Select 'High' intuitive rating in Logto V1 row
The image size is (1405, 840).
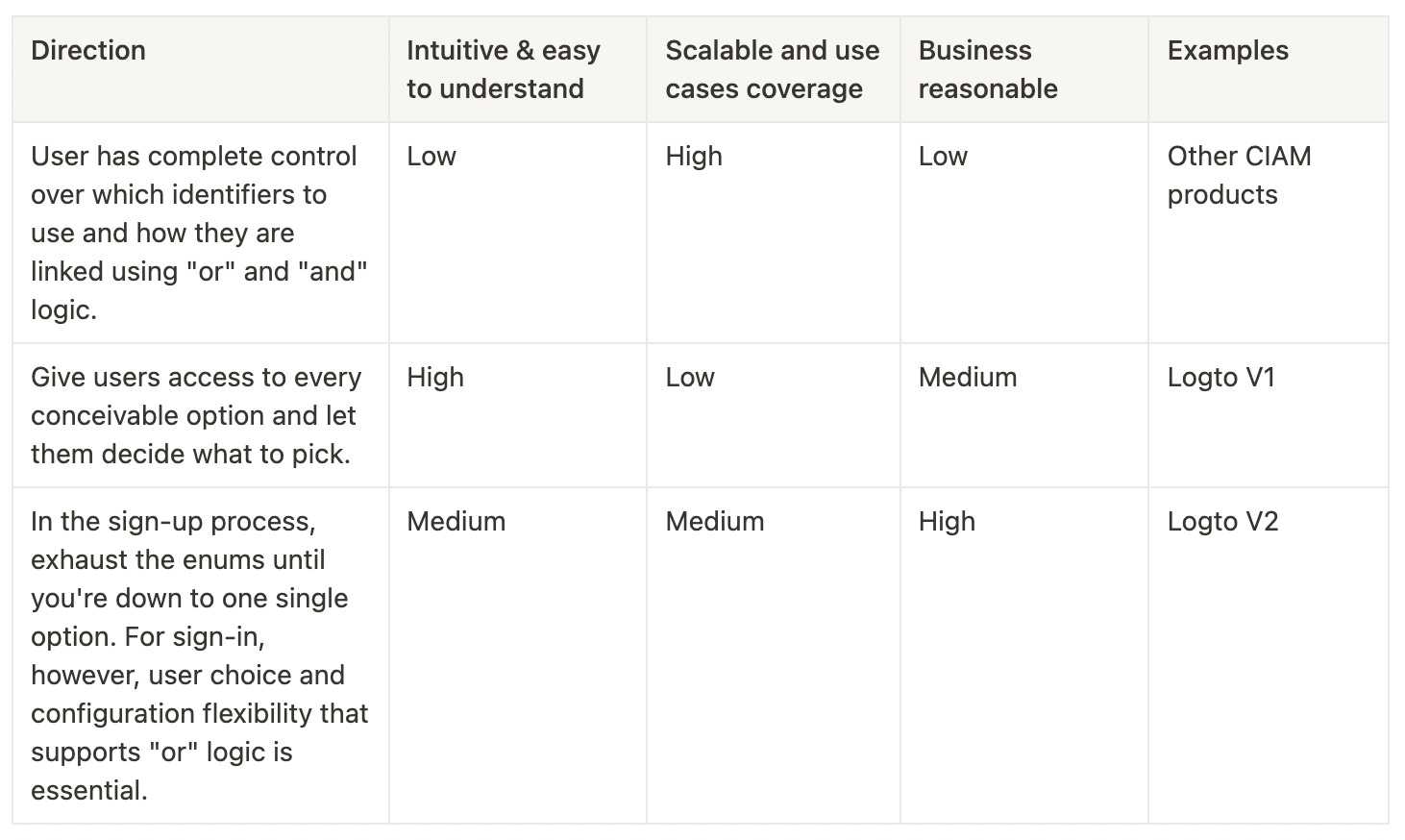coord(435,378)
